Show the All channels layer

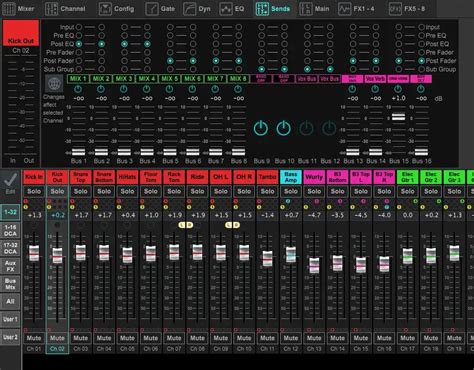(10, 301)
